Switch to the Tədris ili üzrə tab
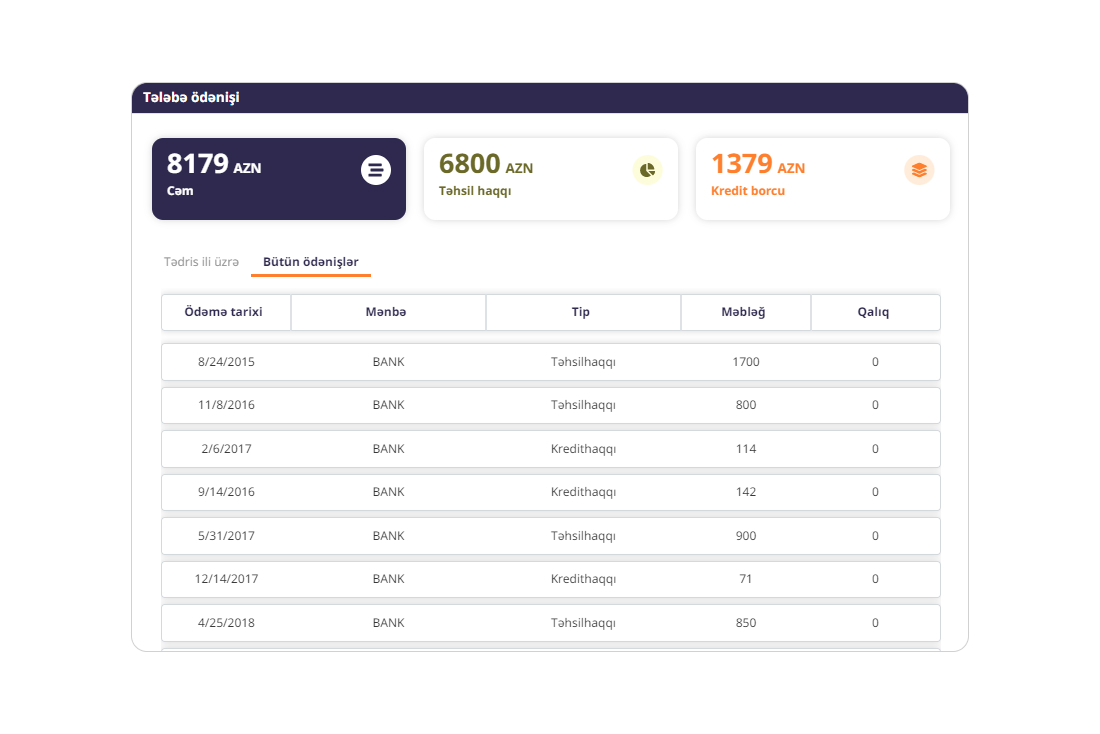1100x734 pixels. (201, 262)
